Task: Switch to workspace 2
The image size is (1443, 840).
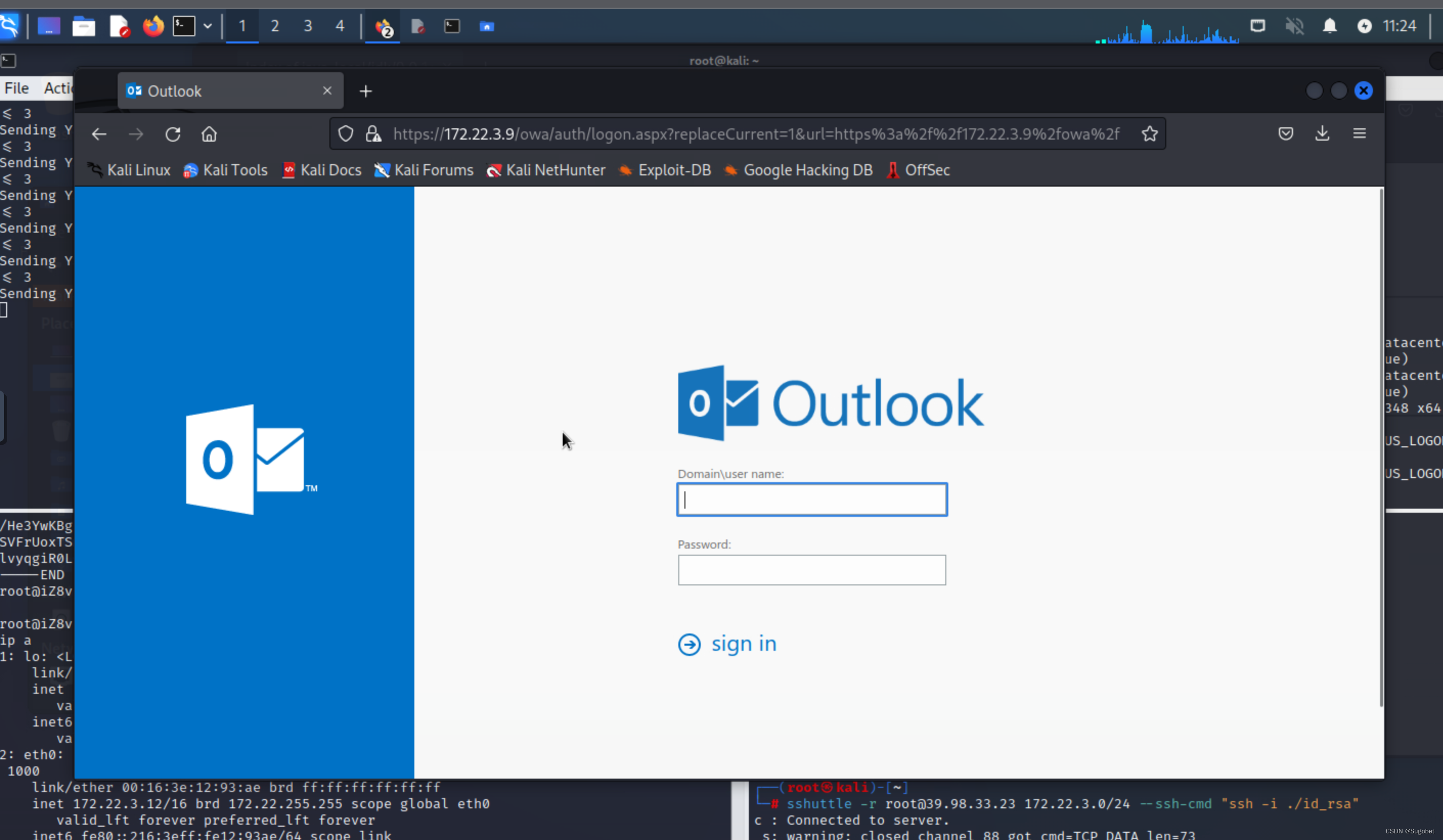Action: [275, 26]
